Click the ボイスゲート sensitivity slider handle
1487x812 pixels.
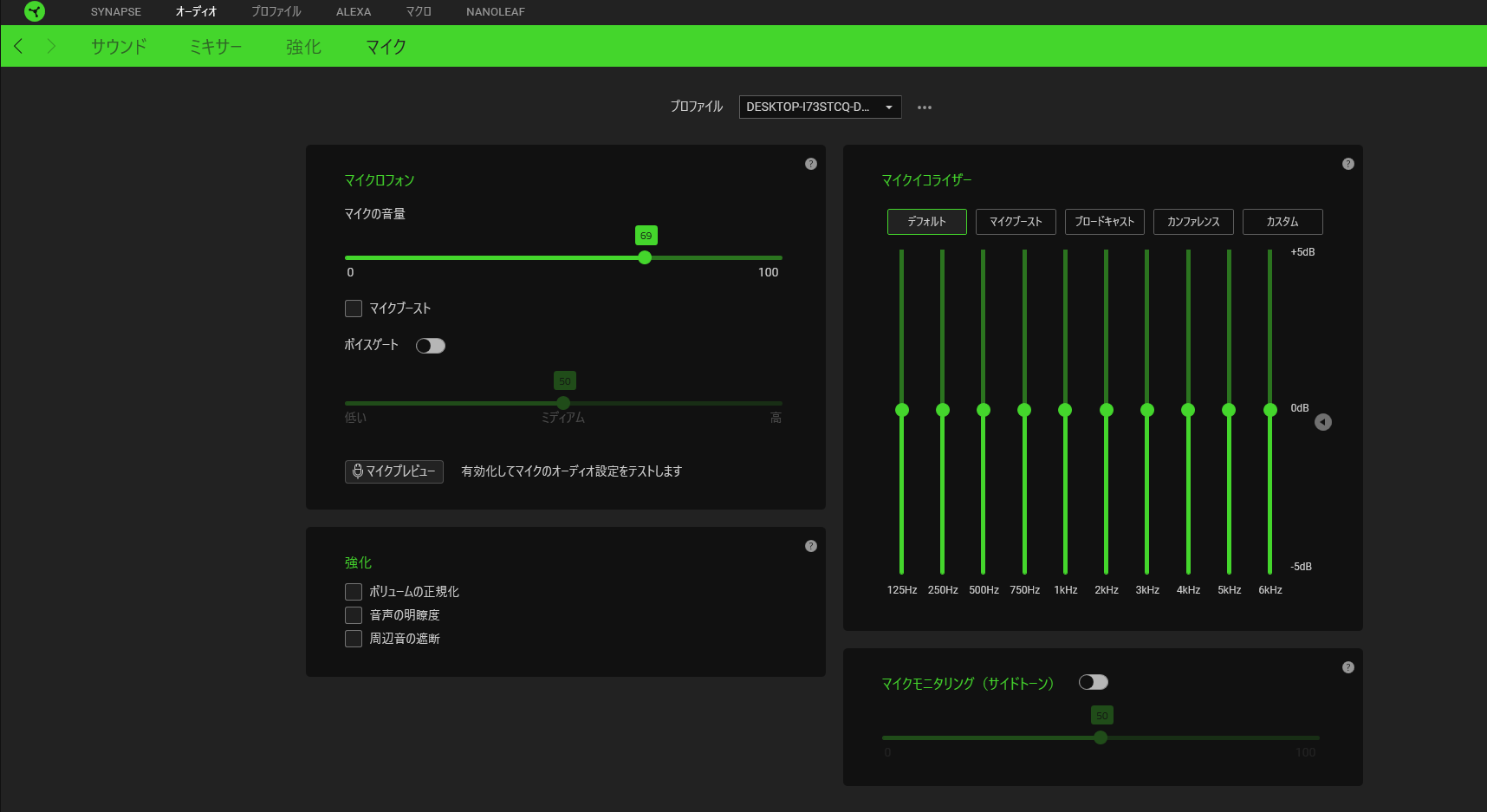click(x=563, y=403)
